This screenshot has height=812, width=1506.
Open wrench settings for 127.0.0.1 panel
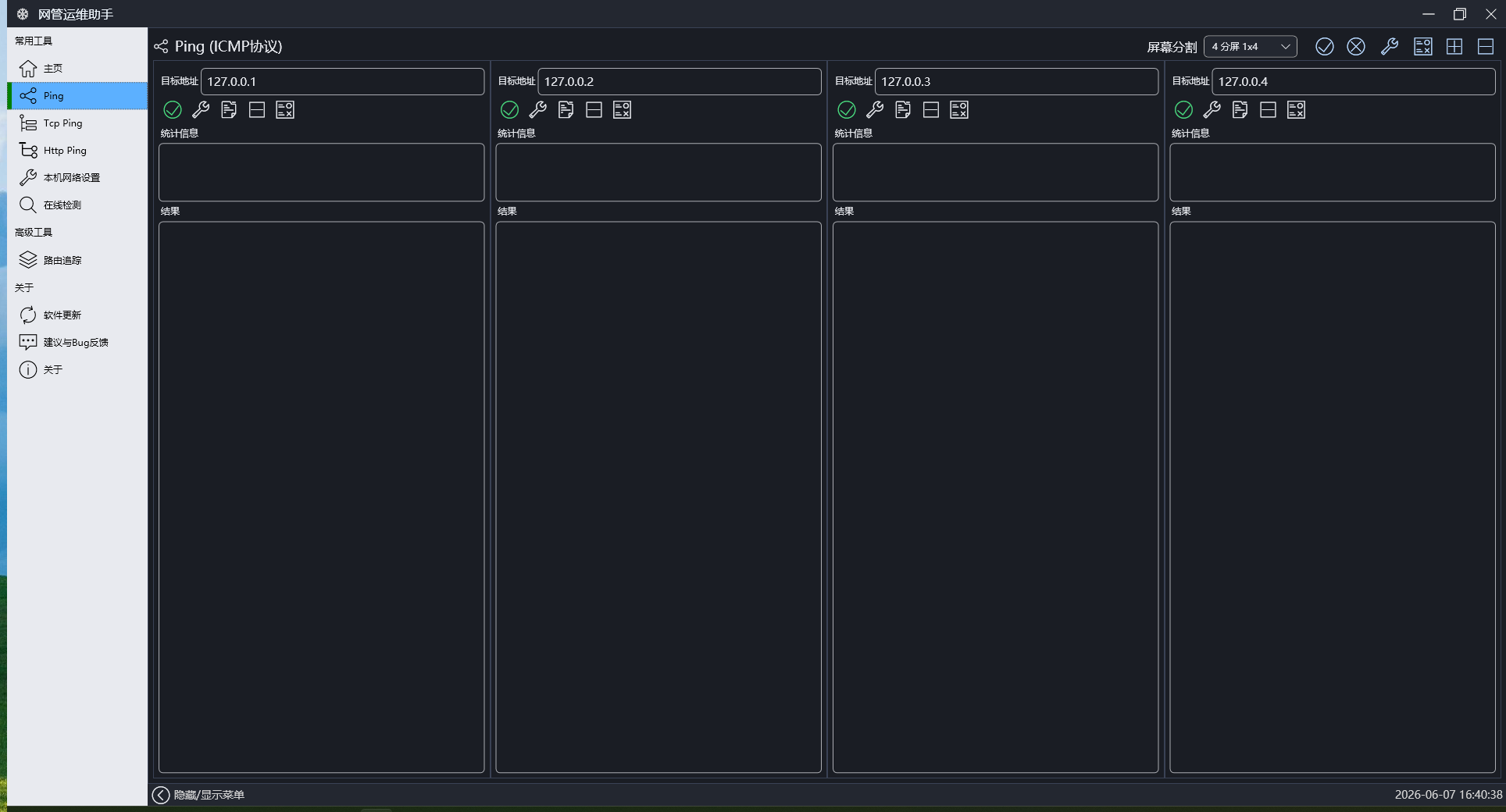[201, 110]
